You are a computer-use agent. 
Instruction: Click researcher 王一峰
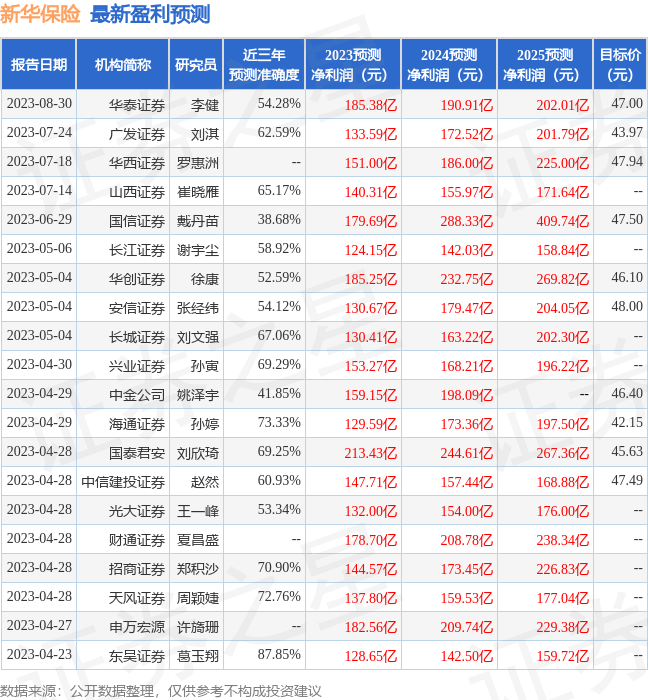coord(198,512)
